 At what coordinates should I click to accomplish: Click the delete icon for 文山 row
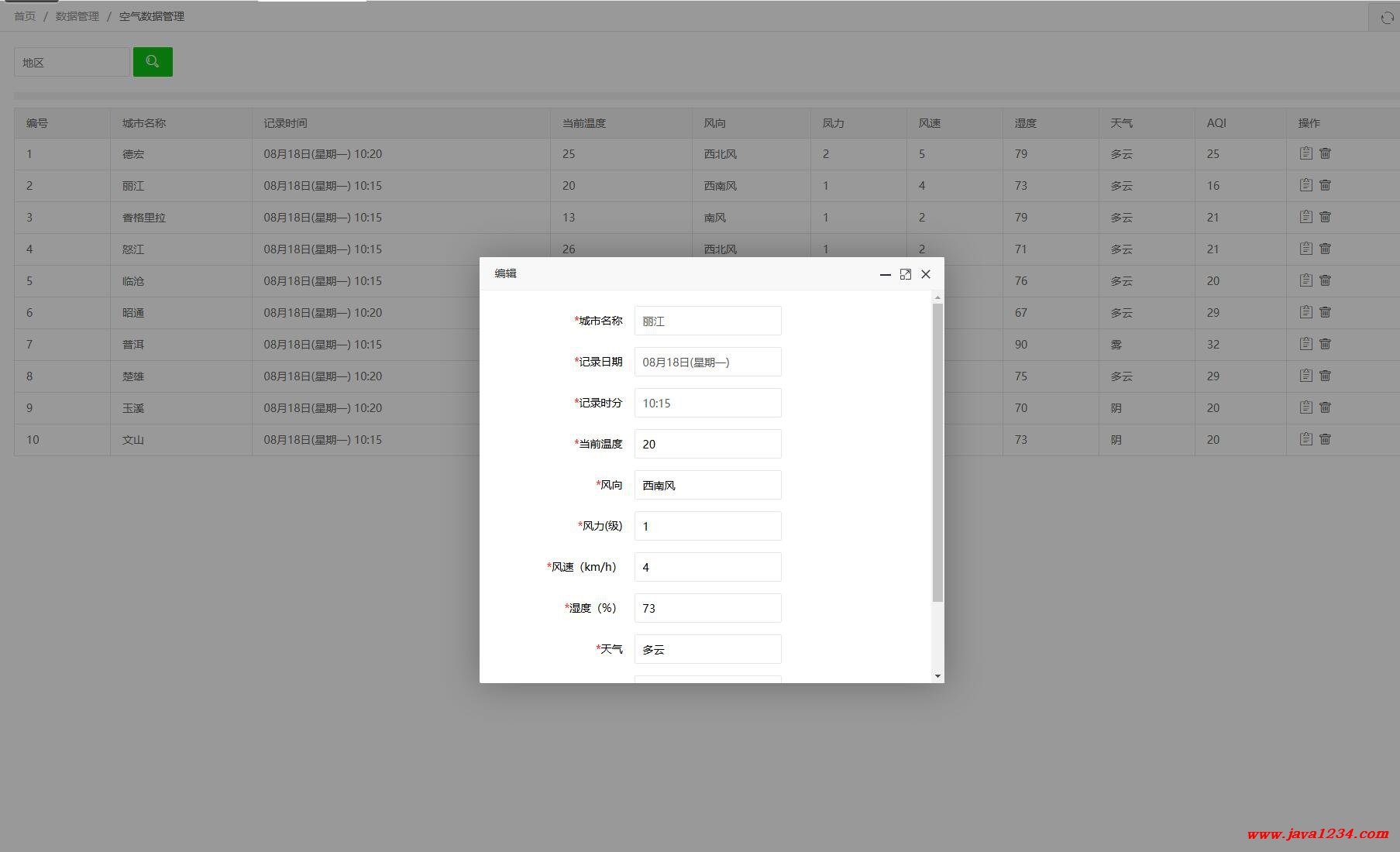pos(1325,439)
